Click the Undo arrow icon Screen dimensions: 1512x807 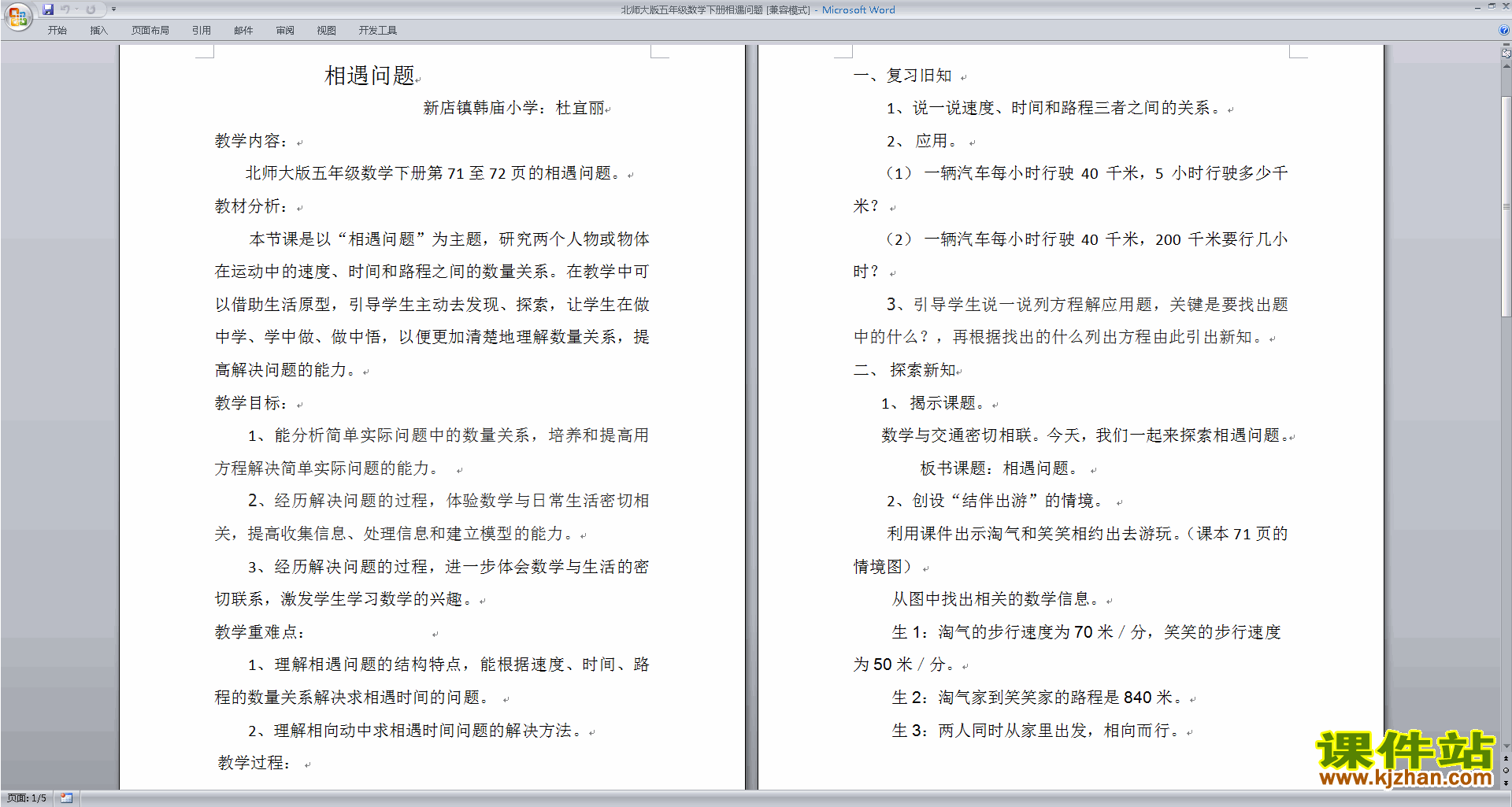tap(65, 9)
